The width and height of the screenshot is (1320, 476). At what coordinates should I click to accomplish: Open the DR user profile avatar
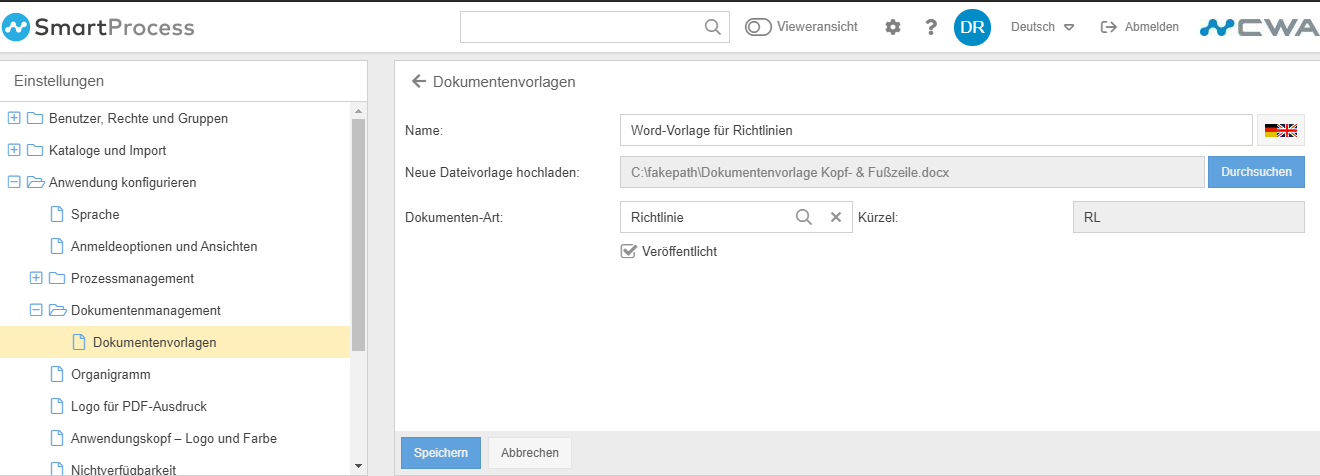tap(972, 27)
